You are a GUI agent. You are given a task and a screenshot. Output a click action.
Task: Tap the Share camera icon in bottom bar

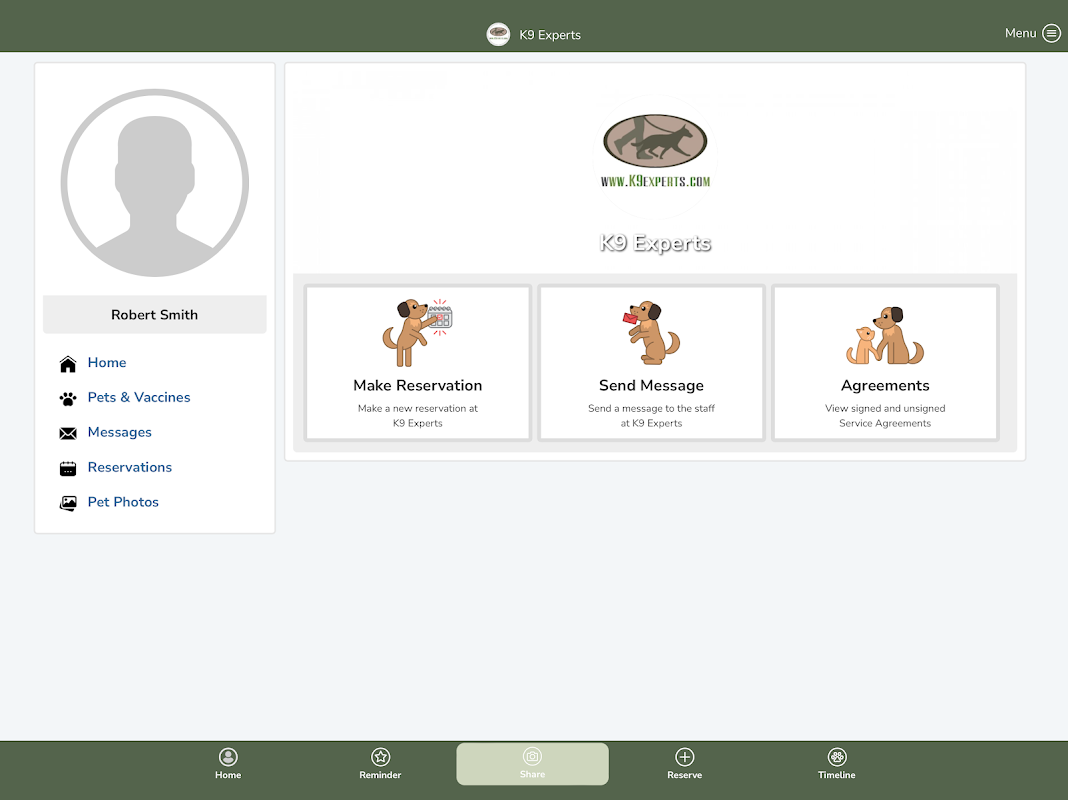[x=532, y=756]
